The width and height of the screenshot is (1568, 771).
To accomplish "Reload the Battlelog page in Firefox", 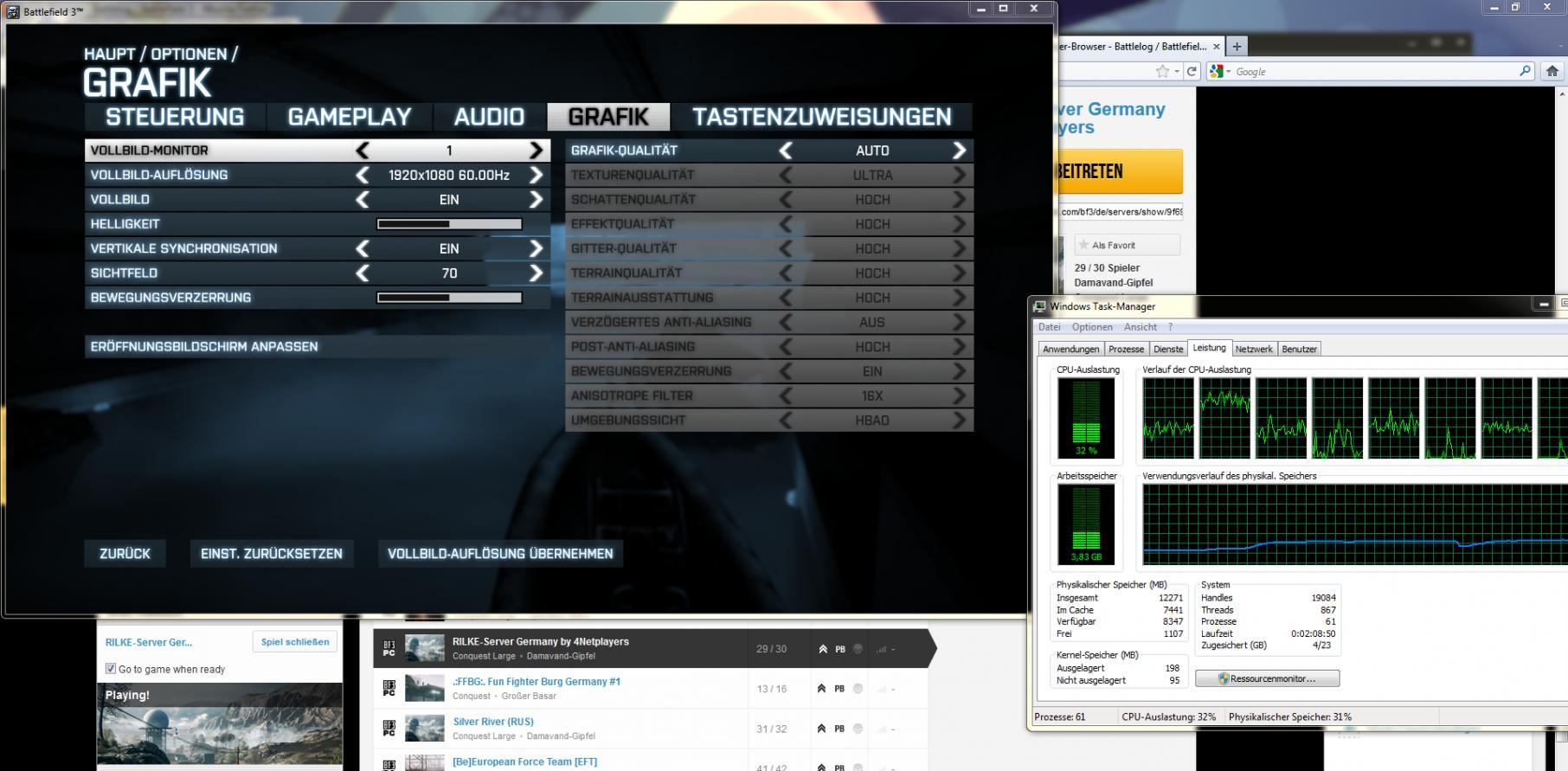I will (x=1192, y=71).
